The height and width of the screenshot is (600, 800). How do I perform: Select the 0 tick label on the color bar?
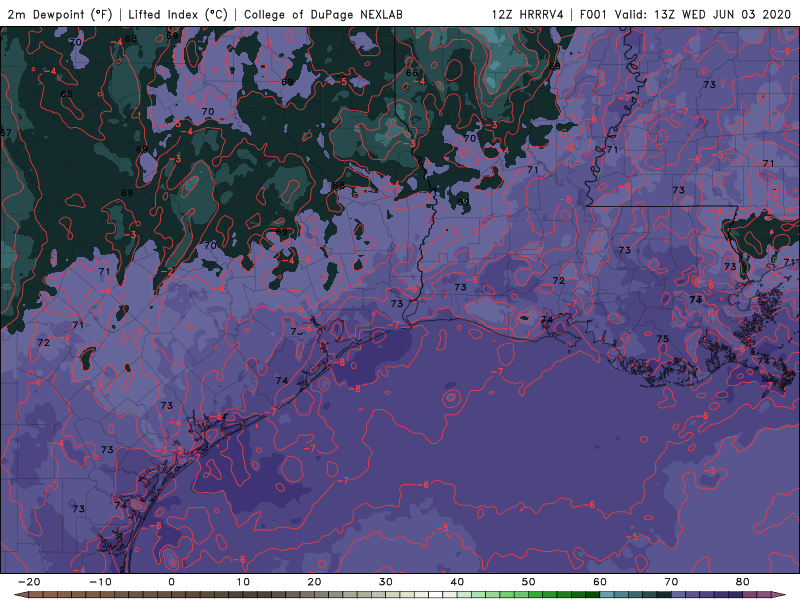pyautogui.click(x=171, y=582)
